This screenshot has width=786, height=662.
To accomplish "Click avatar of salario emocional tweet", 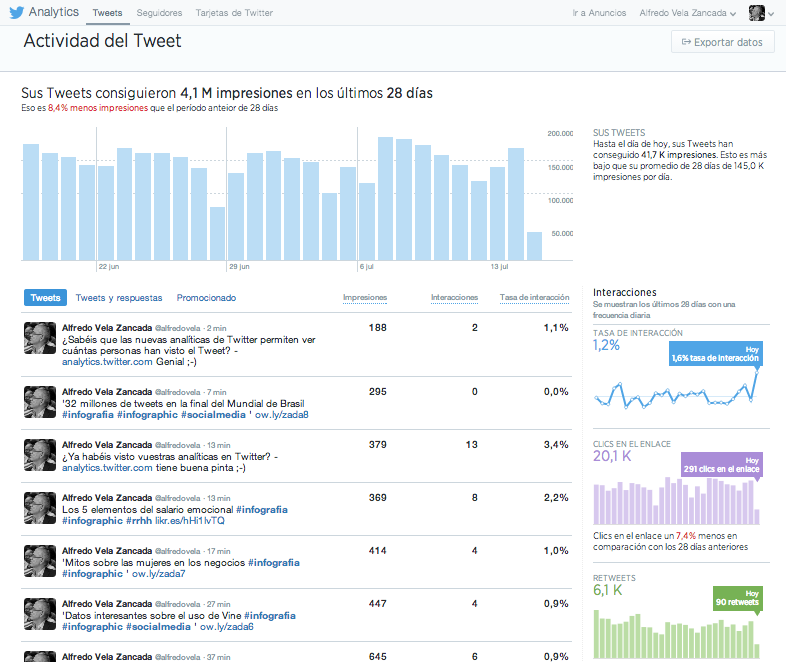I will pos(40,508).
